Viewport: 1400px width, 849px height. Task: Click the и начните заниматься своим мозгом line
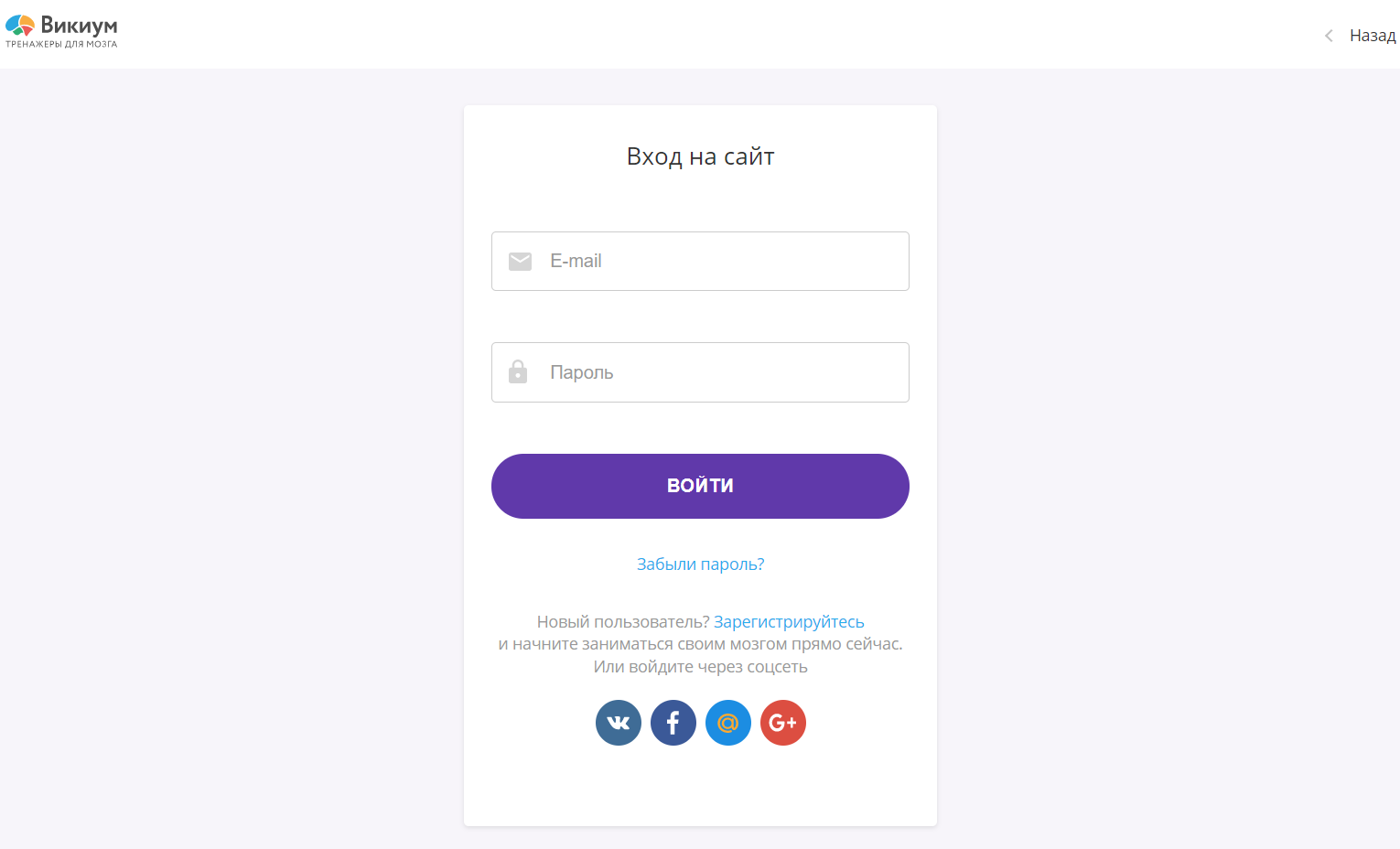pos(700,644)
